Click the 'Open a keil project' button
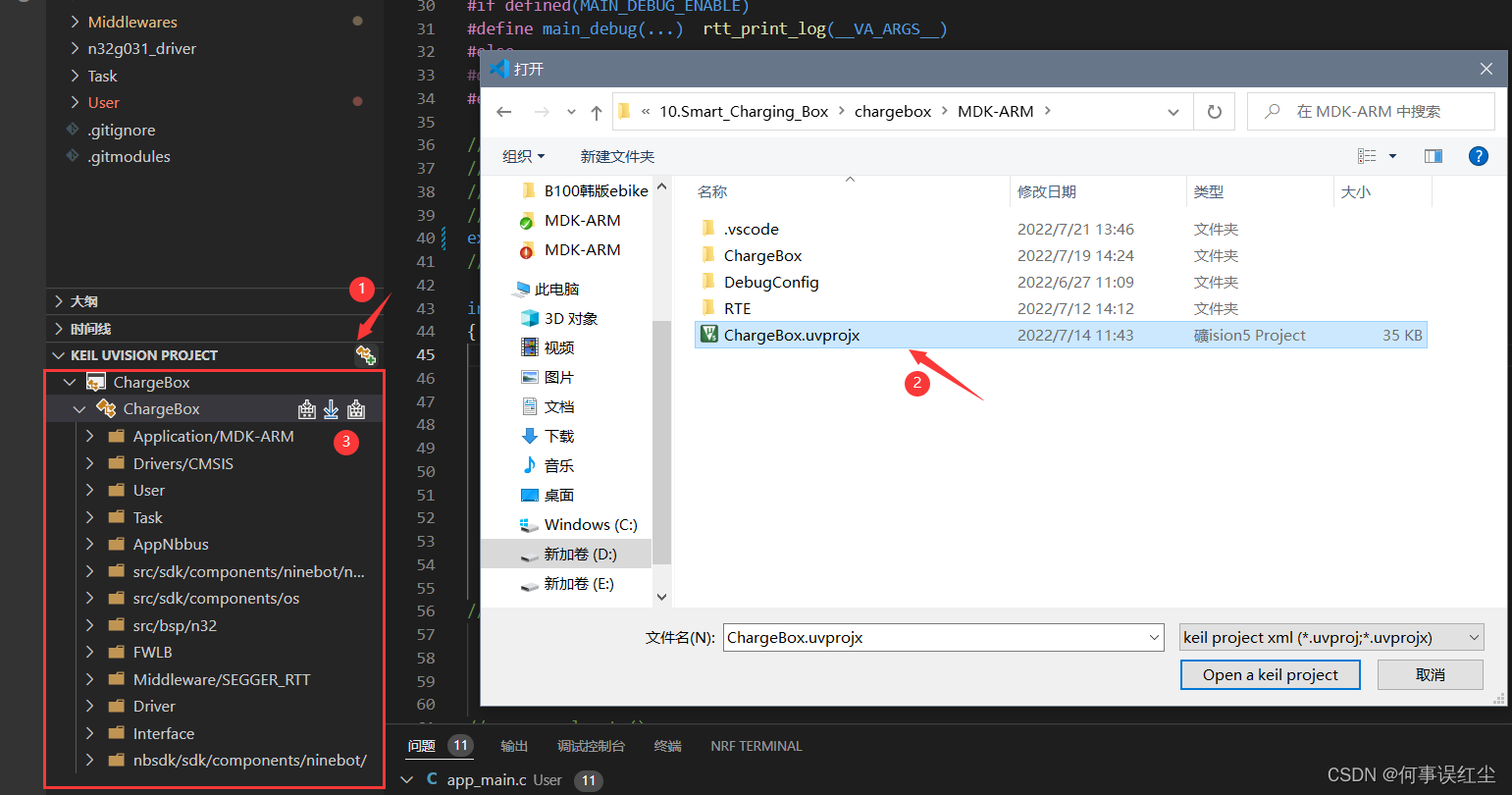This screenshot has height=795, width=1512. coord(1270,674)
